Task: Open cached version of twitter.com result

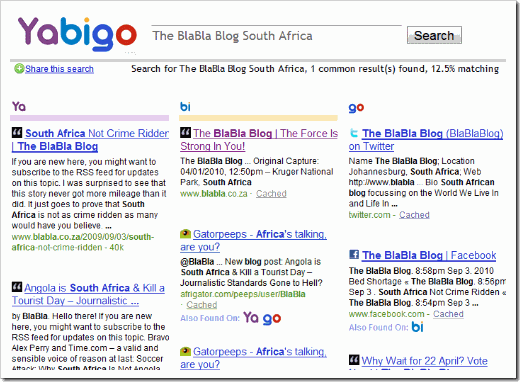Action: [414, 215]
